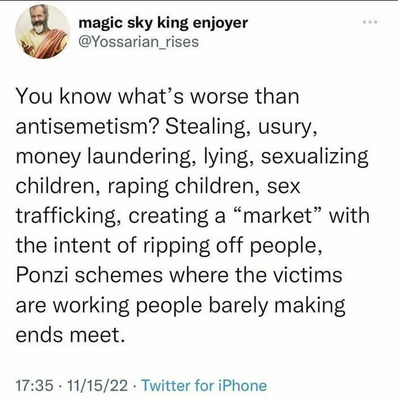Select the word 'trafficking,' starting a line
The image size is (398, 402).
(x=69, y=217)
